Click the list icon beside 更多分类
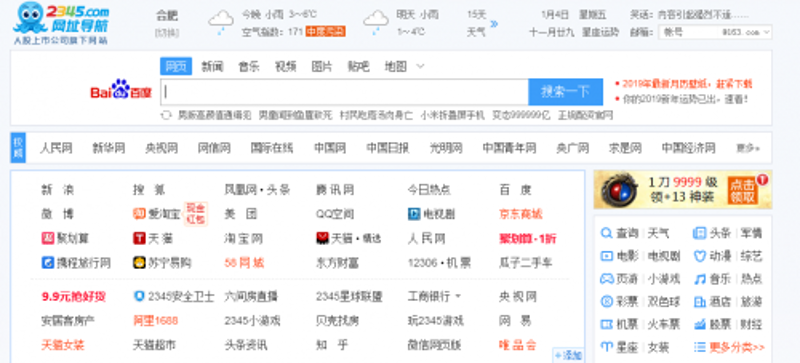This screenshot has width=800, height=363. click(699, 347)
